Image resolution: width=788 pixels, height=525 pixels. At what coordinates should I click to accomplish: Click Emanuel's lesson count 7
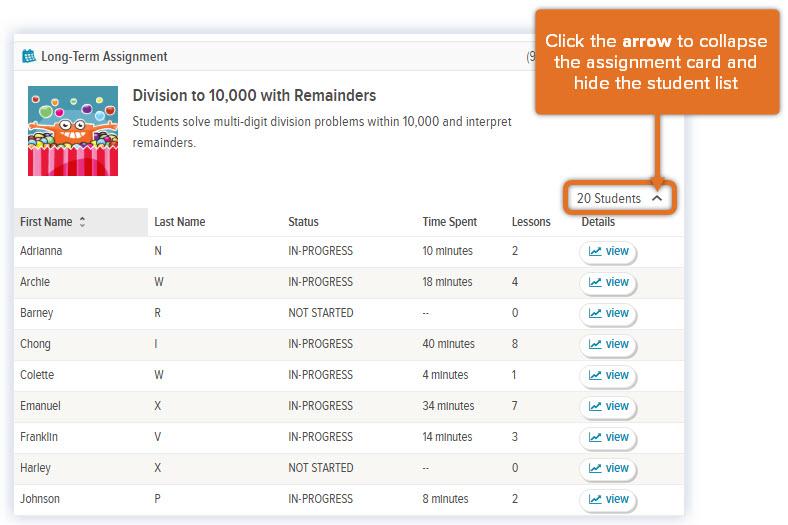pyautogui.click(x=515, y=406)
